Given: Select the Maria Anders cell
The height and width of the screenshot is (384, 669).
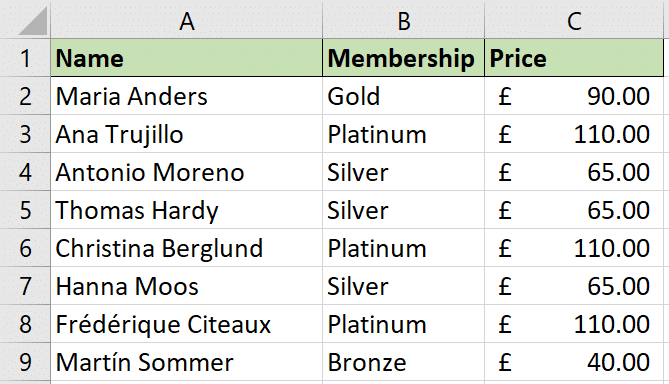Looking at the screenshot, I should tap(186, 96).
